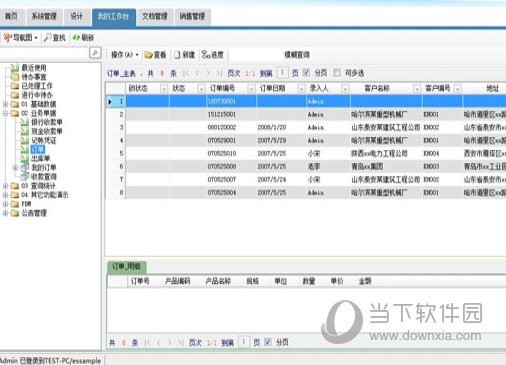Screen dimensions: 506x365
Task: Expand the 03 查询统计 folder
Action: 5,186
